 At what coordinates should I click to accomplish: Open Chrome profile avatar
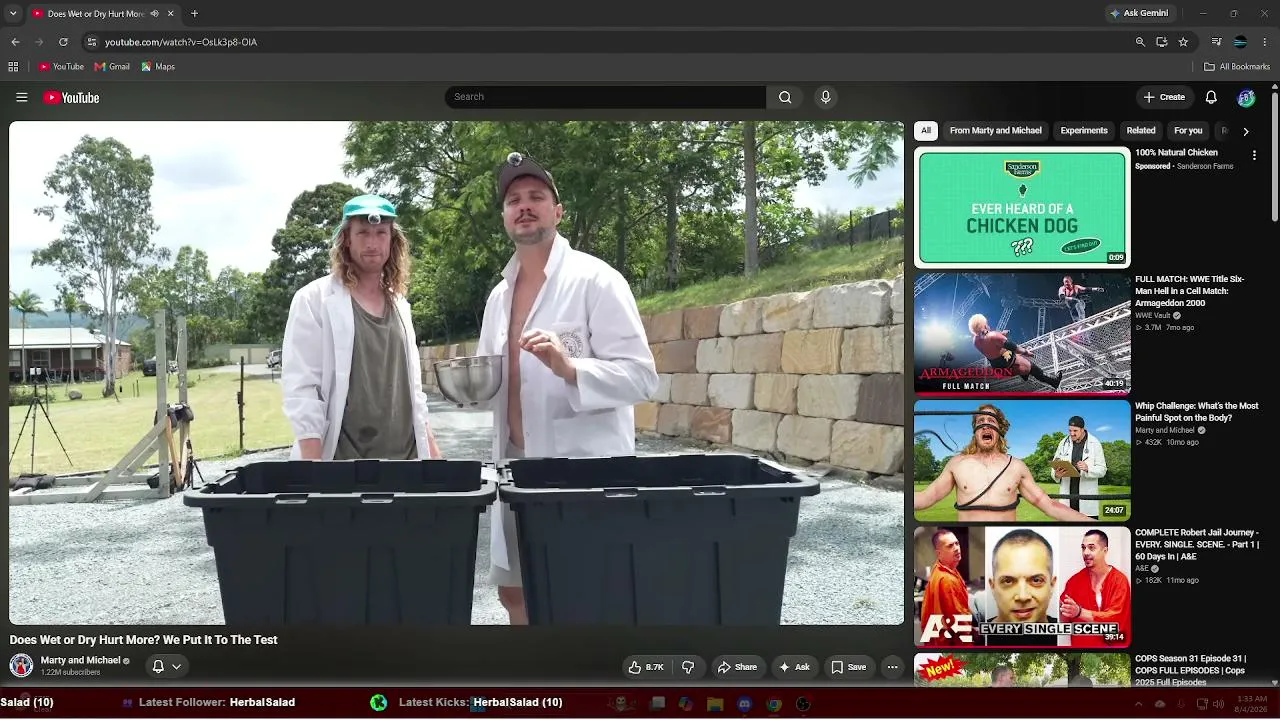[1240, 42]
